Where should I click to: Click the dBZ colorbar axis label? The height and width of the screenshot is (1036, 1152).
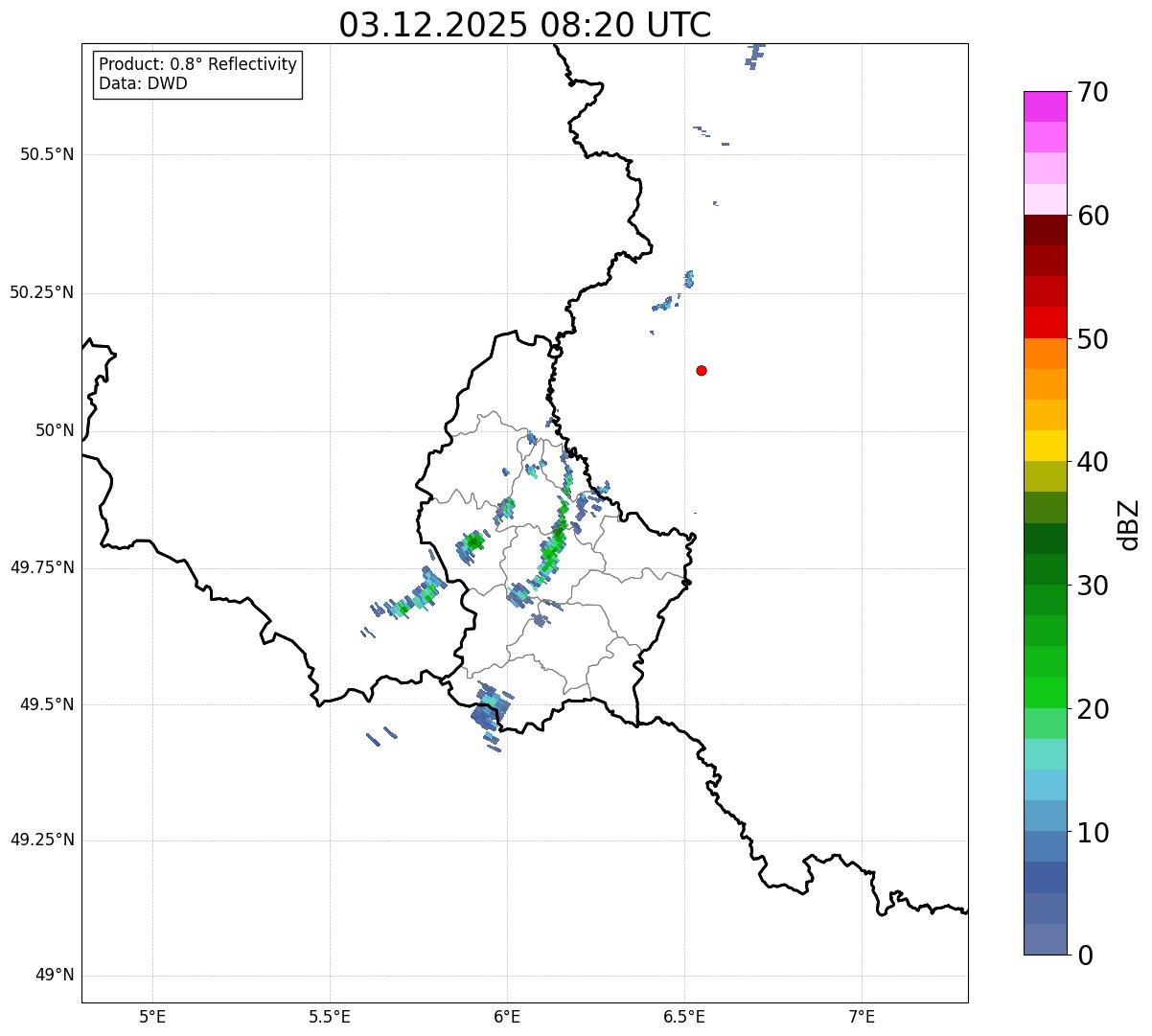coord(1129,523)
